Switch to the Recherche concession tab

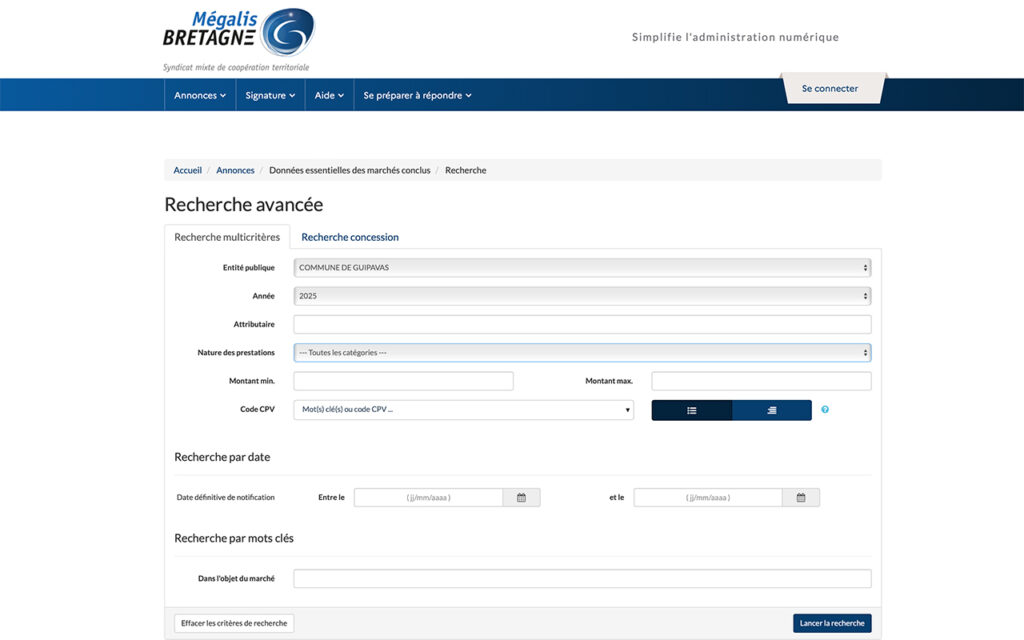pyautogui.click(x=349, y=237)
